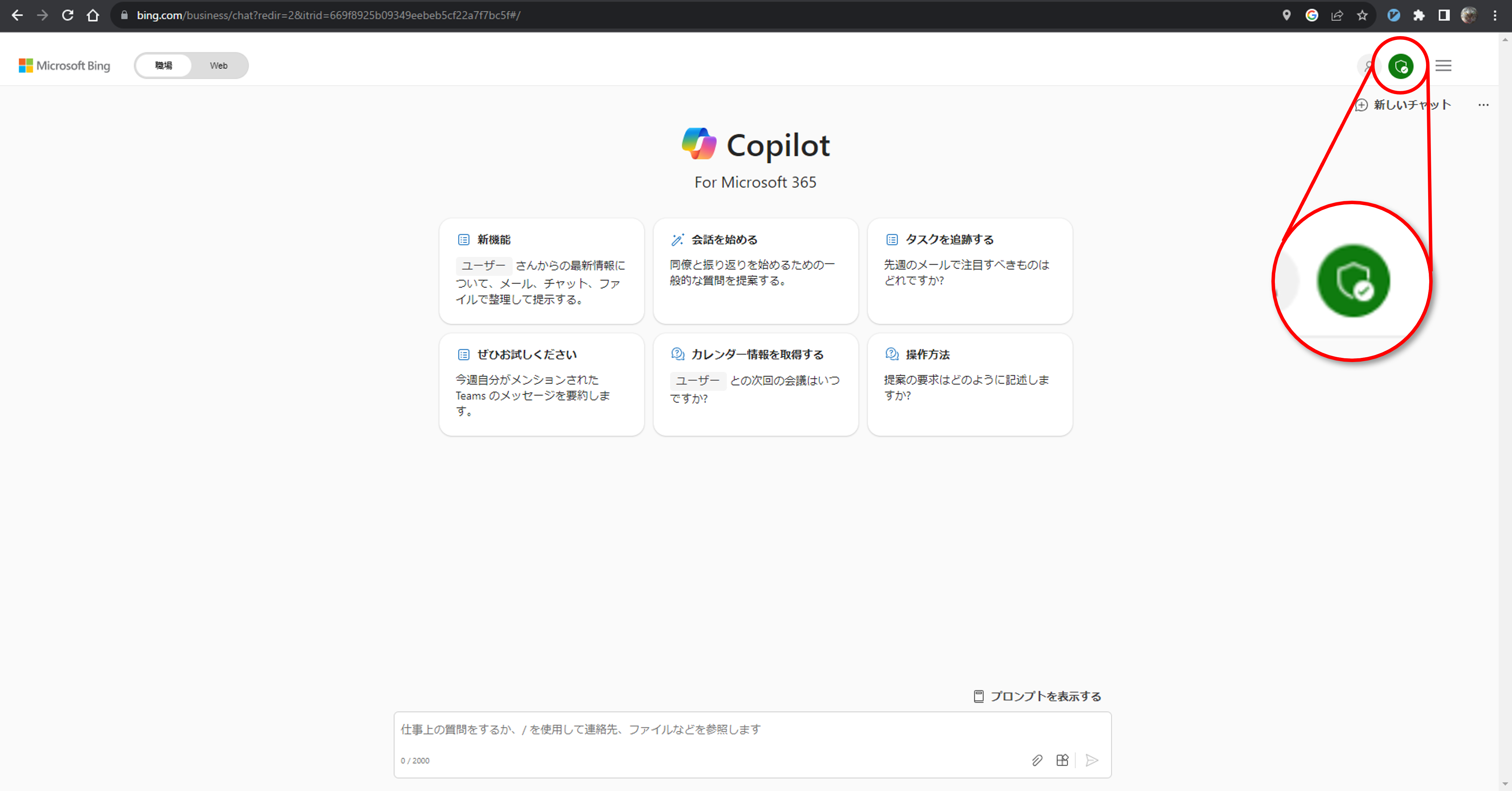This screenshot has height=791, width=1512.
Task: Click the Microsoft Bing logo
Action: click(64, 66)
